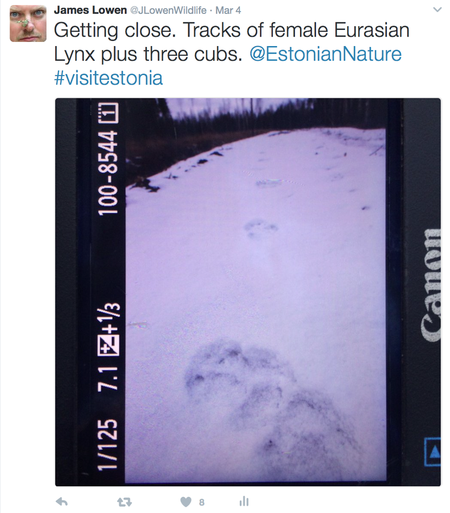Open the @EstonianNature mention
Screen dimensions: 450x513
click(325, 54)
